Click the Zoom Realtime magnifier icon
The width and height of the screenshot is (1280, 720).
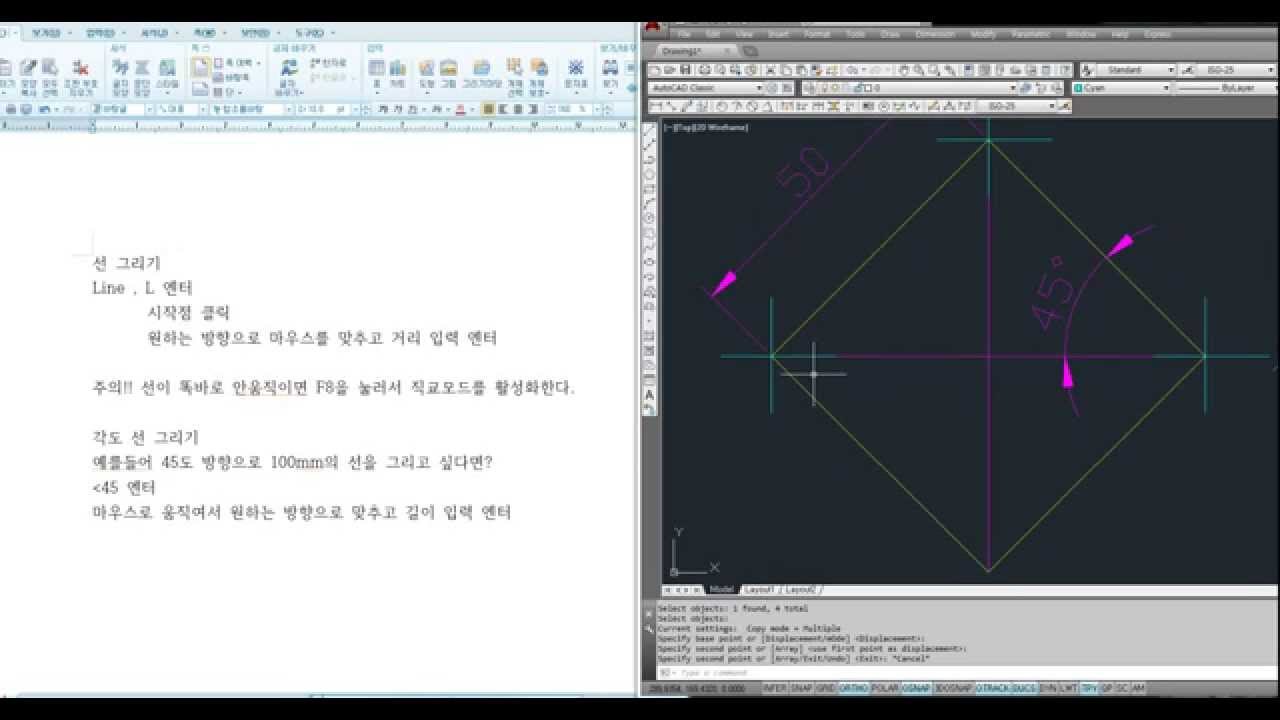pos(918,70)
